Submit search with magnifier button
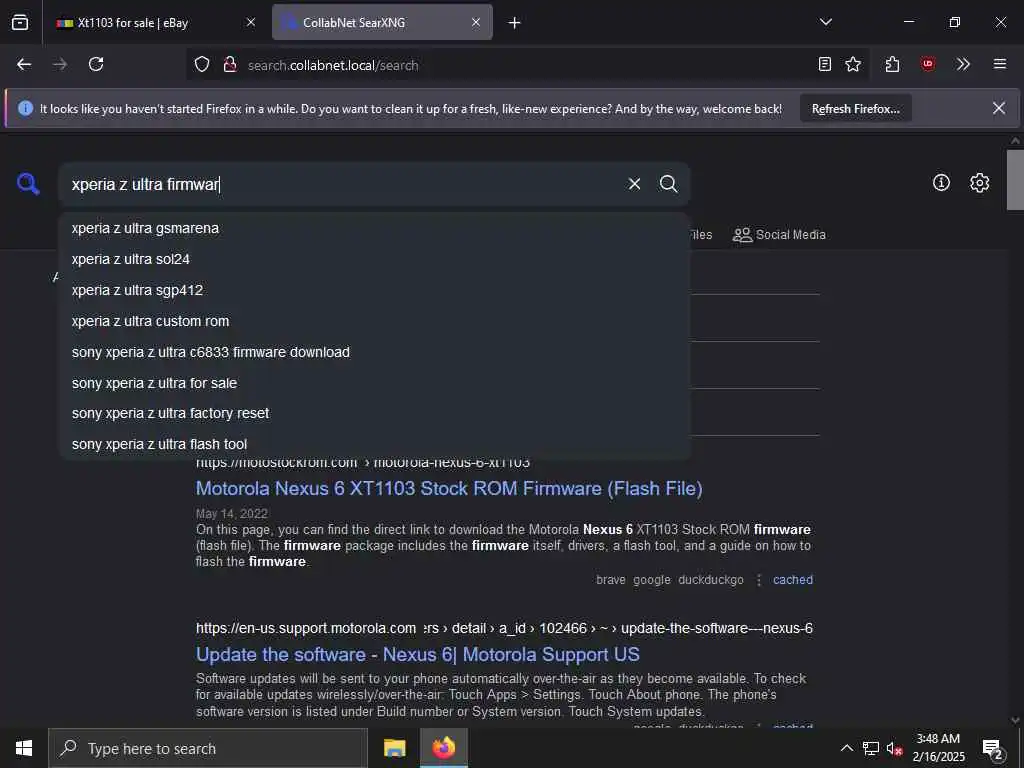The height and width of the screenshot is (768, 1024). point(668,184)
